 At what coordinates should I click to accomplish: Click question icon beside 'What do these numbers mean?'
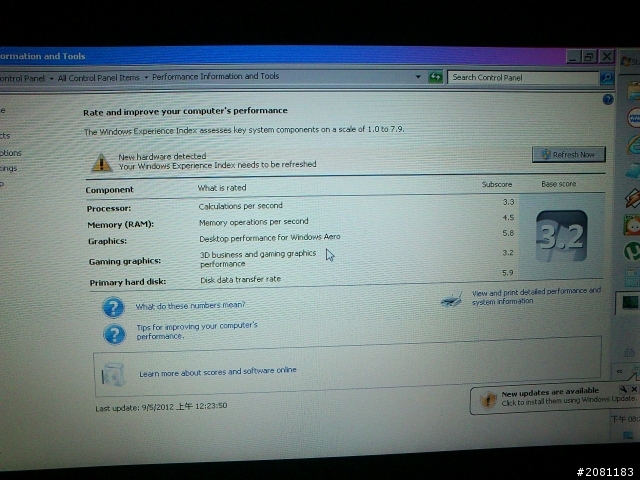click(113, 307)
